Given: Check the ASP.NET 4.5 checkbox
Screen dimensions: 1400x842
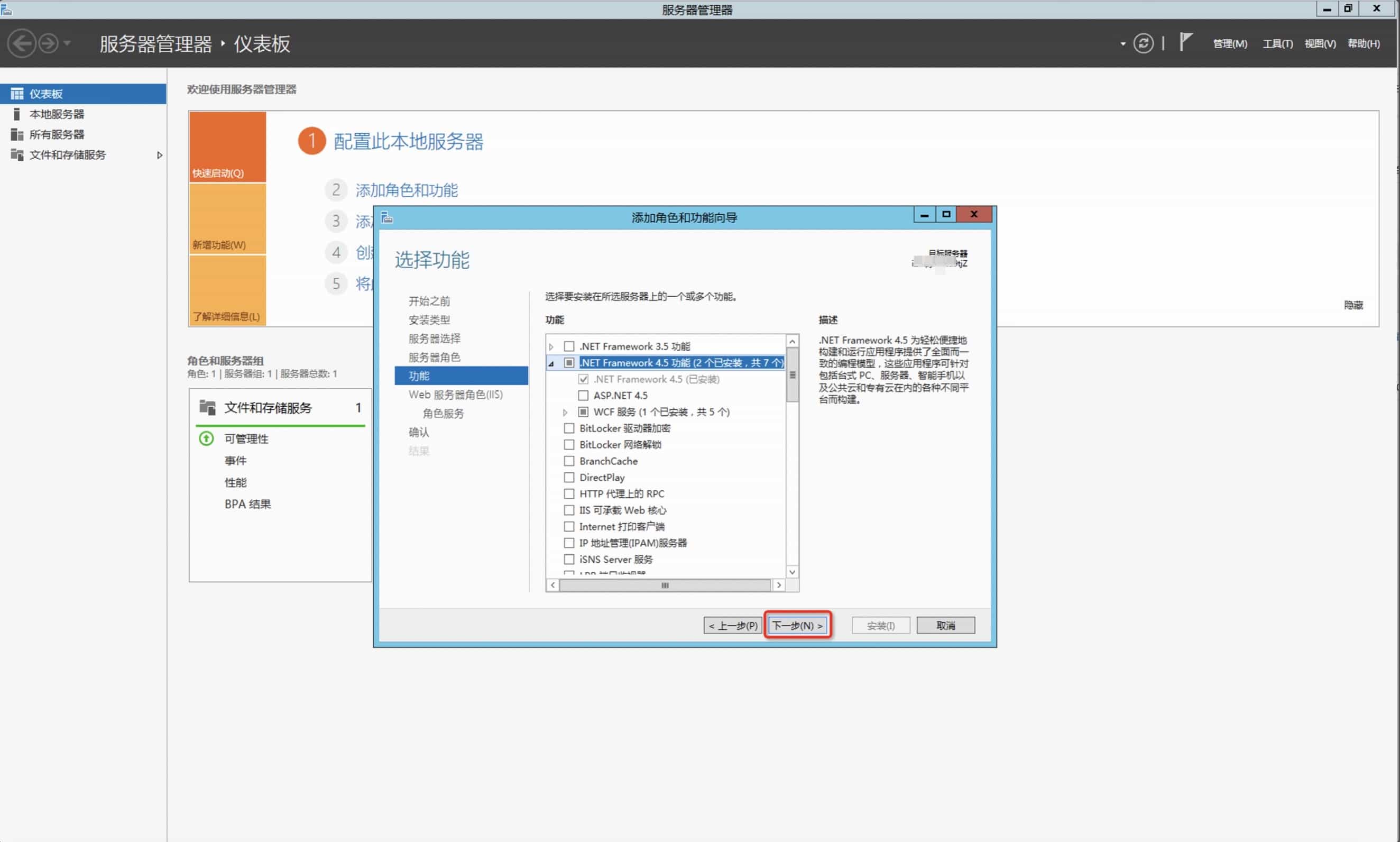Looking at the screenshot, I should [583, 396].
